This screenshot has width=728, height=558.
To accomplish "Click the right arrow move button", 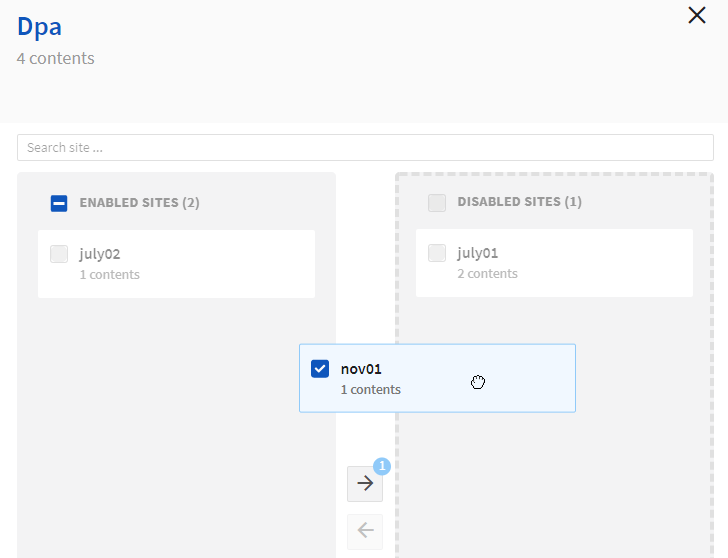I will [x=365, y=484].
